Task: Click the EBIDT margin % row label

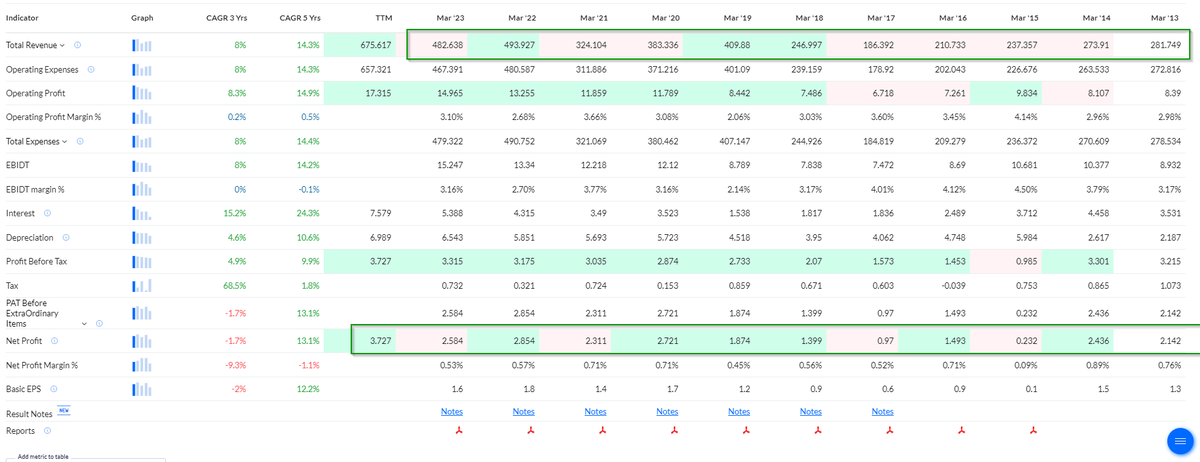Action: pos(35,189)
